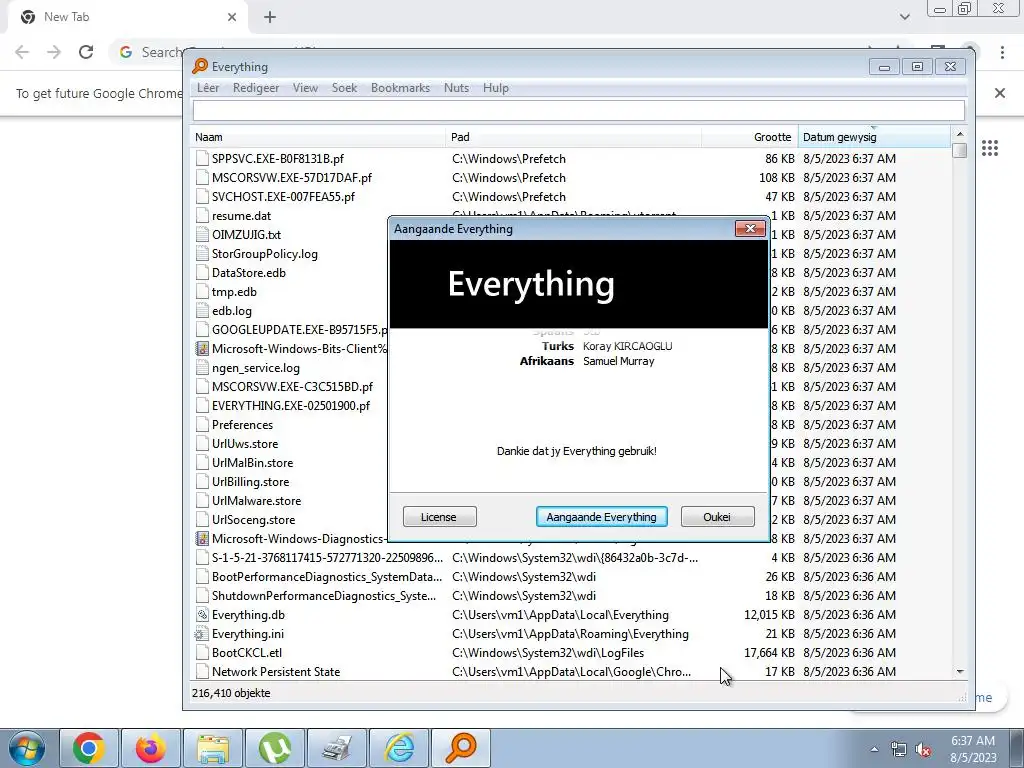Select the resume.dat file row
1024x768 pixels.
(x=241, y=216)
